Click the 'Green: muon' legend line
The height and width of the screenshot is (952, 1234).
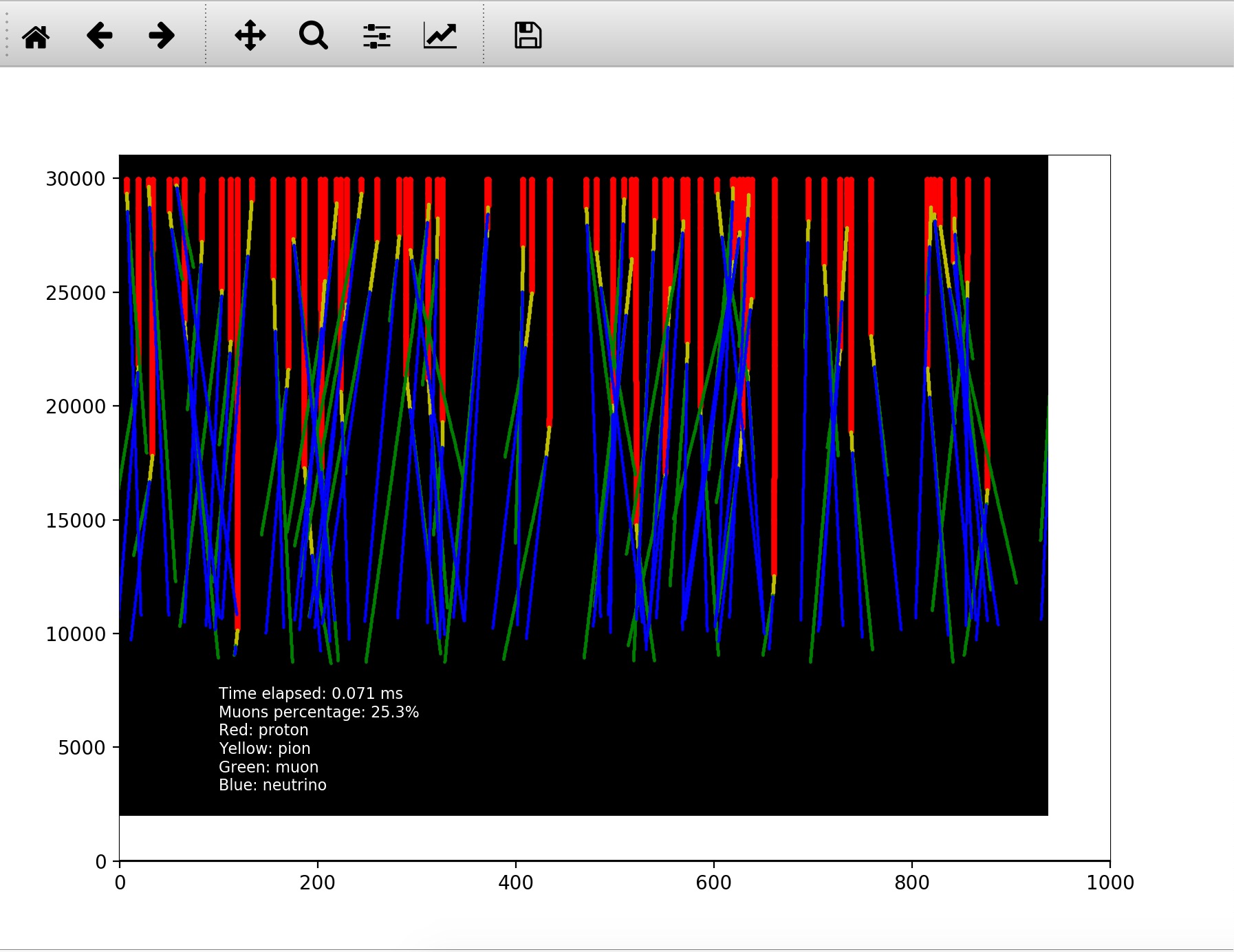[268, 767]
